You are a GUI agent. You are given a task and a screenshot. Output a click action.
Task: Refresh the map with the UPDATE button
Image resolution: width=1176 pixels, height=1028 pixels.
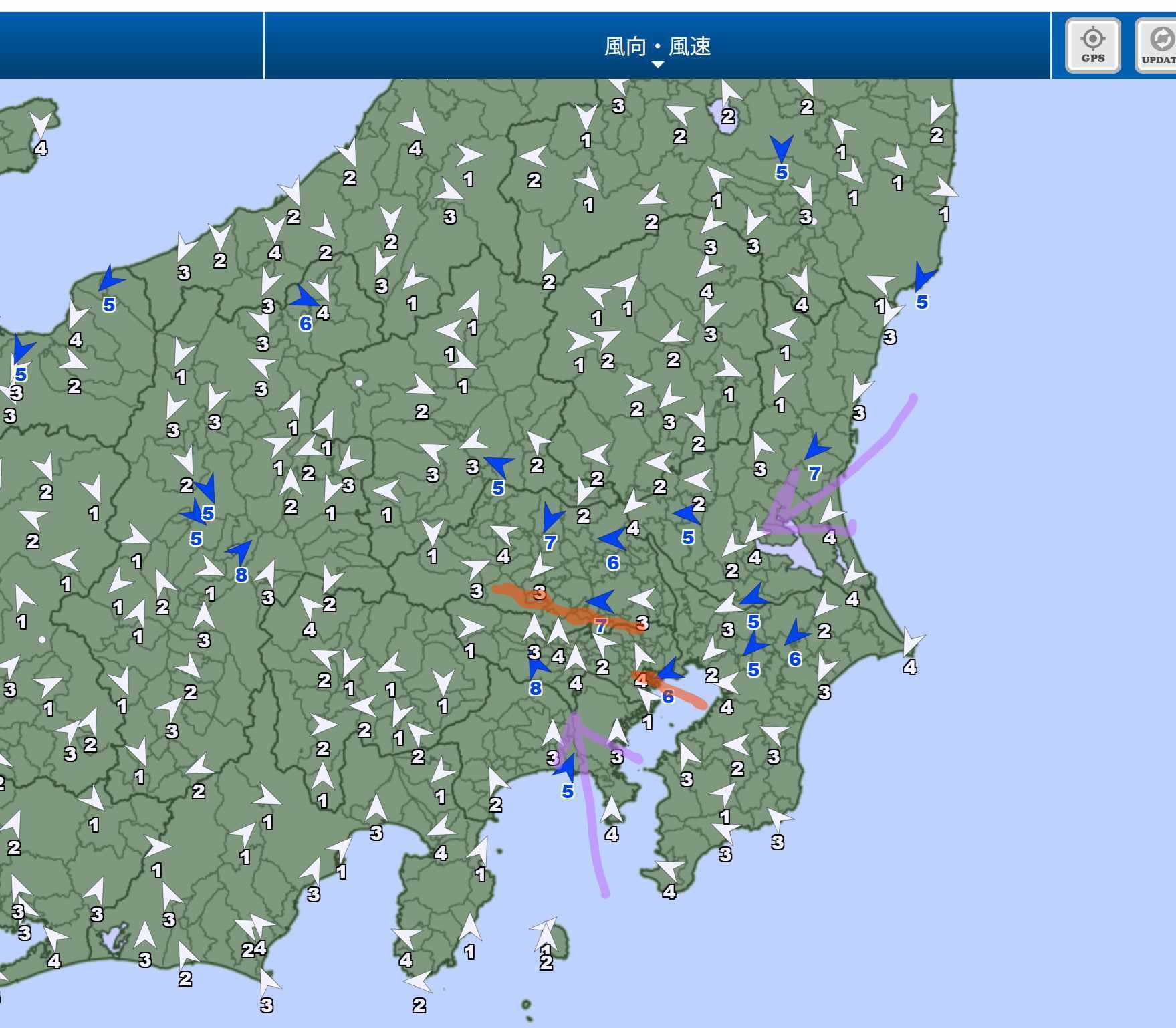click(1156, 45)
